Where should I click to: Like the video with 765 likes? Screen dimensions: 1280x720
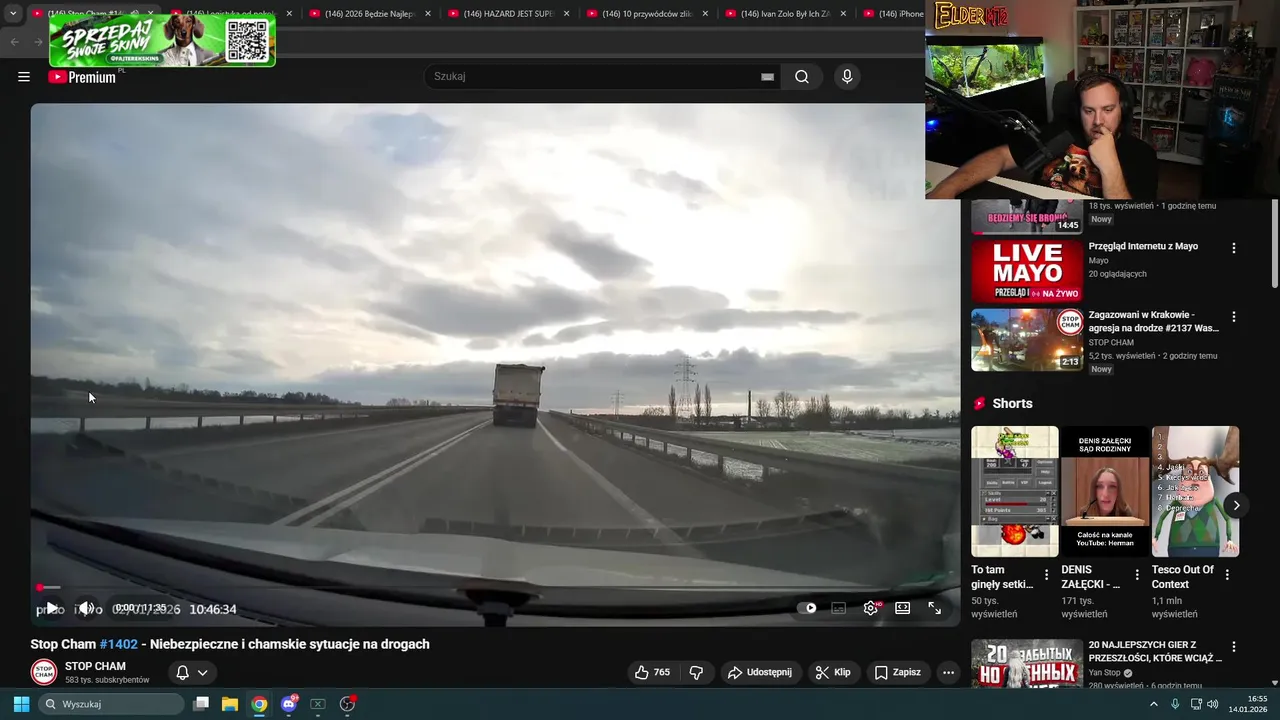click(x=652, y=673)
